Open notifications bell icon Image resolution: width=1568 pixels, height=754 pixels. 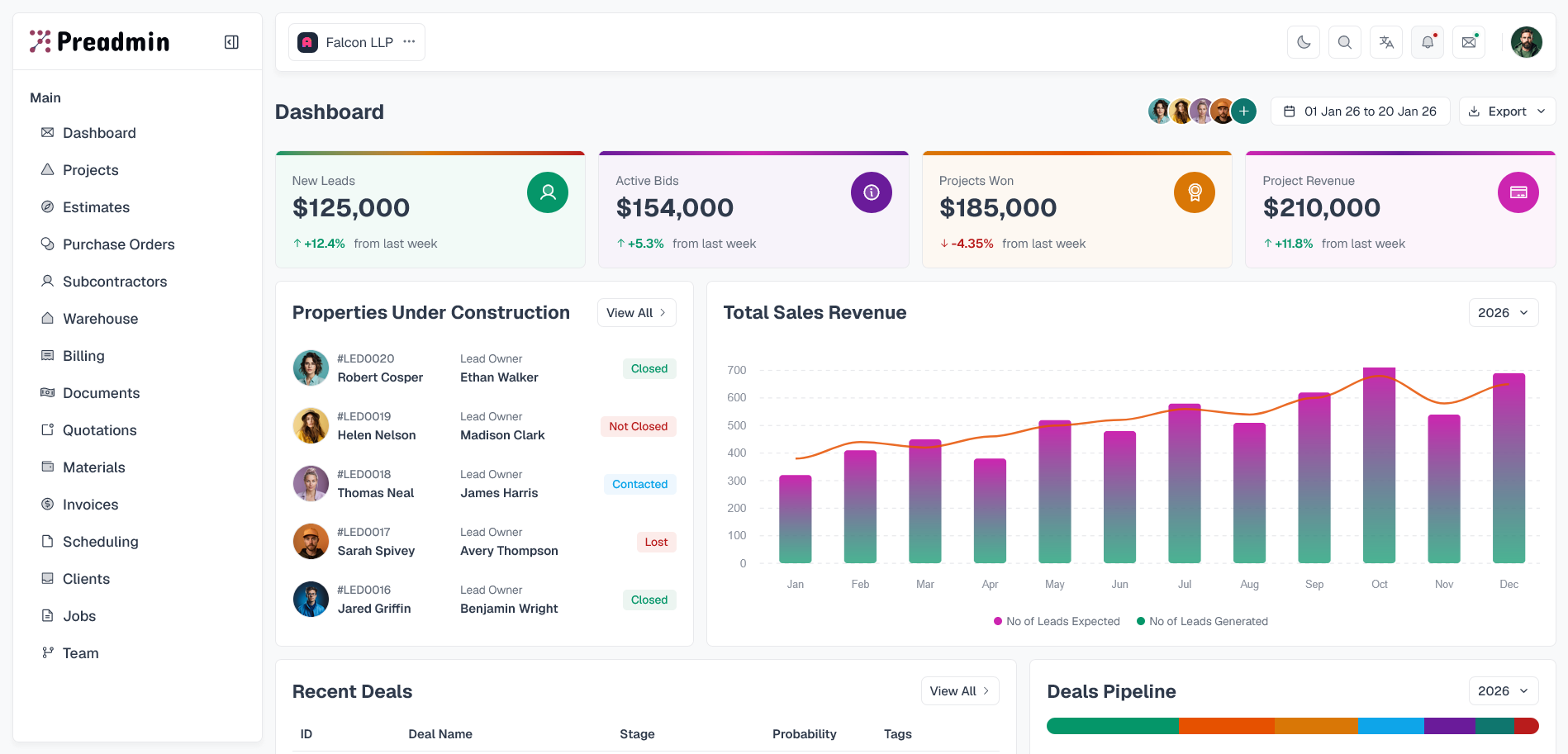tap(1428, 42)
